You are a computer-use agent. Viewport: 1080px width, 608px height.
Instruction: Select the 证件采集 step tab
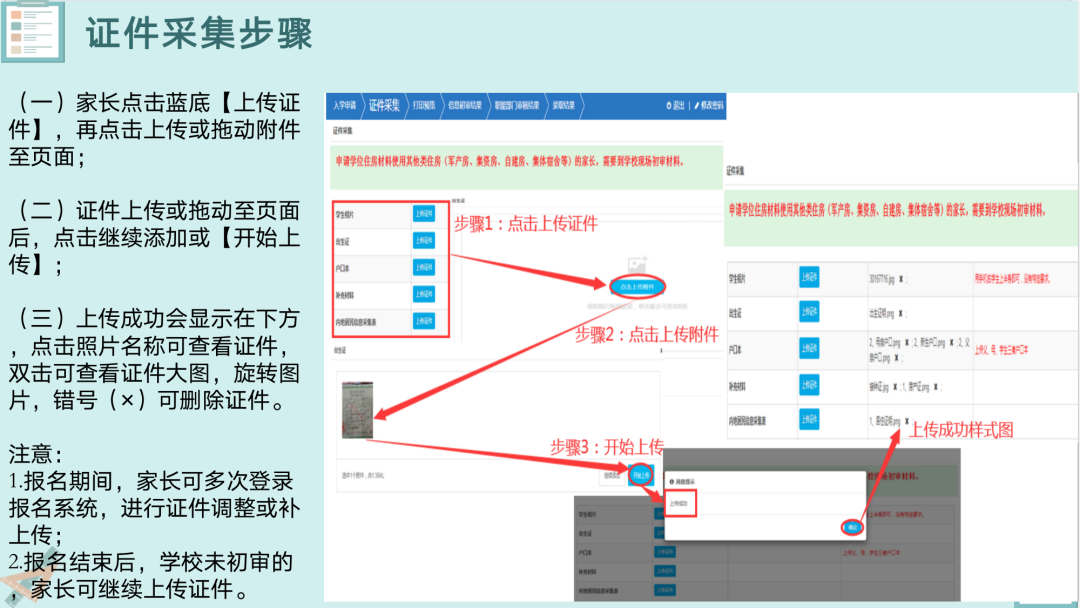(384, 105)
